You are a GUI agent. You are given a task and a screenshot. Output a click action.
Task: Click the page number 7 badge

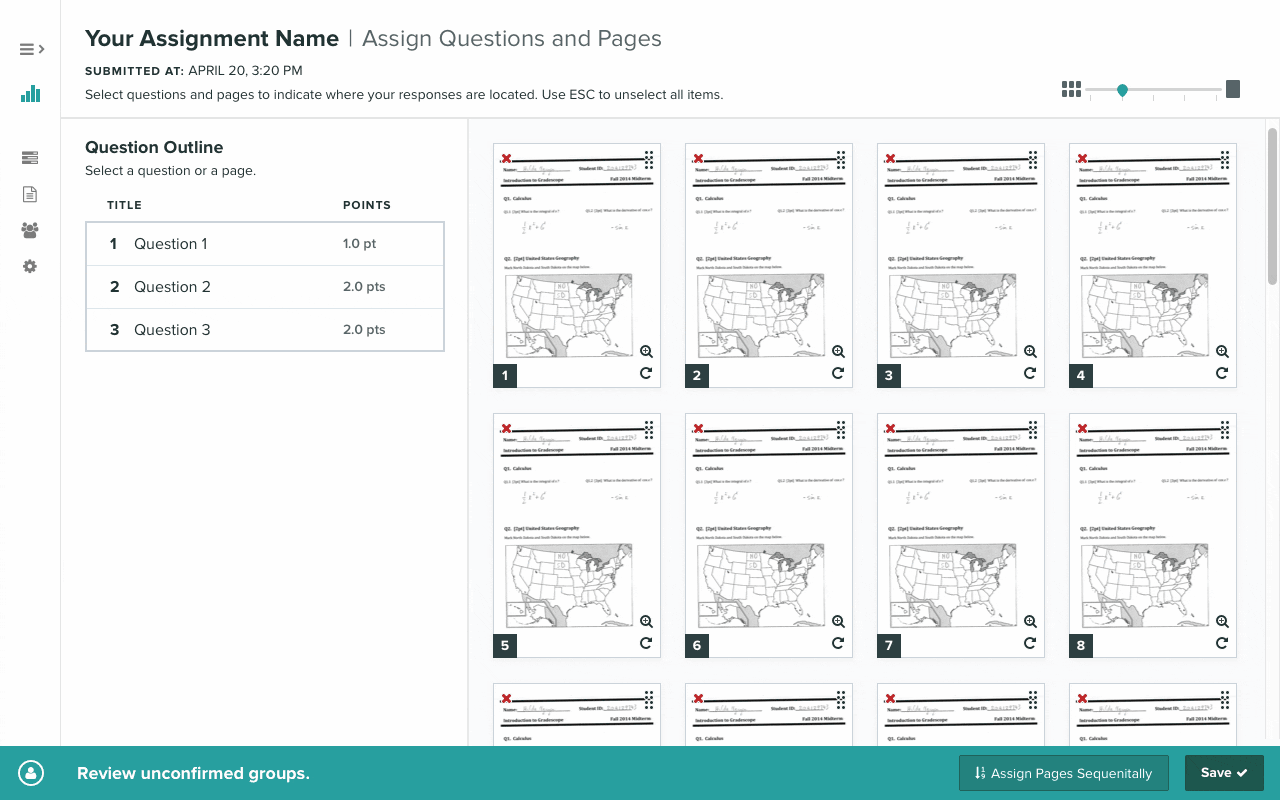(889, 645)
